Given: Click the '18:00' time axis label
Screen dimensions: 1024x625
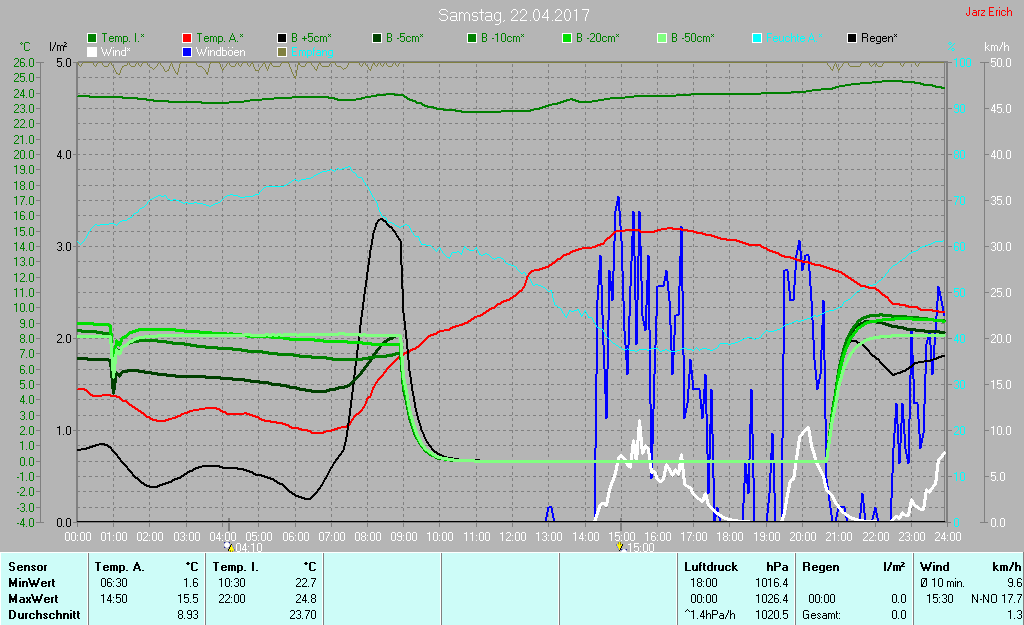Looking at the screenshot, I should point(730,537).
